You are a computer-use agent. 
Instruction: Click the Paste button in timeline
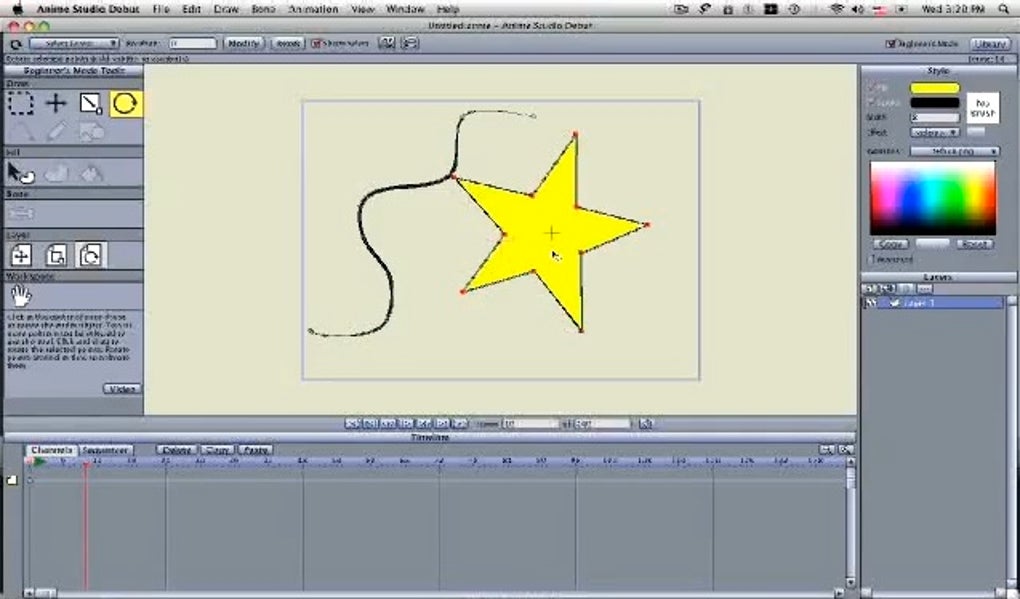point(255,449)
